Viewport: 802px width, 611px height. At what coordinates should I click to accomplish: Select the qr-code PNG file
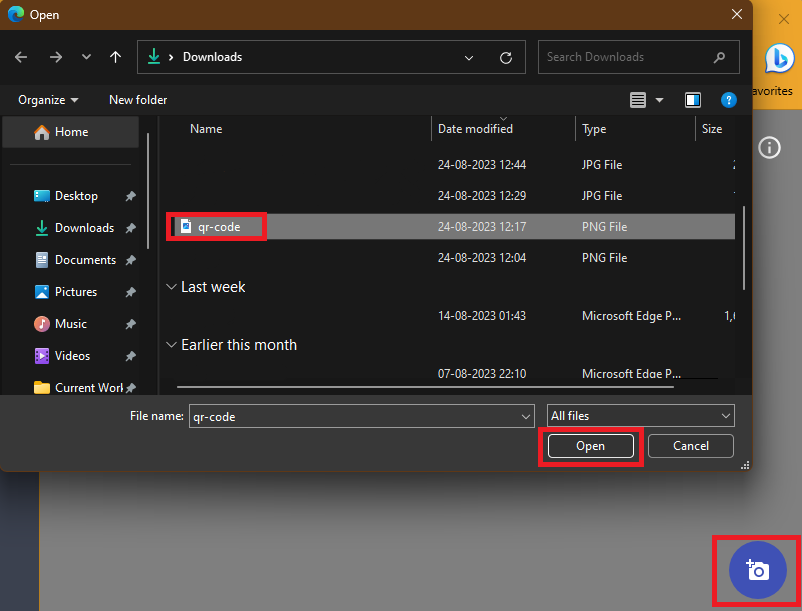(x=218, y=227)
